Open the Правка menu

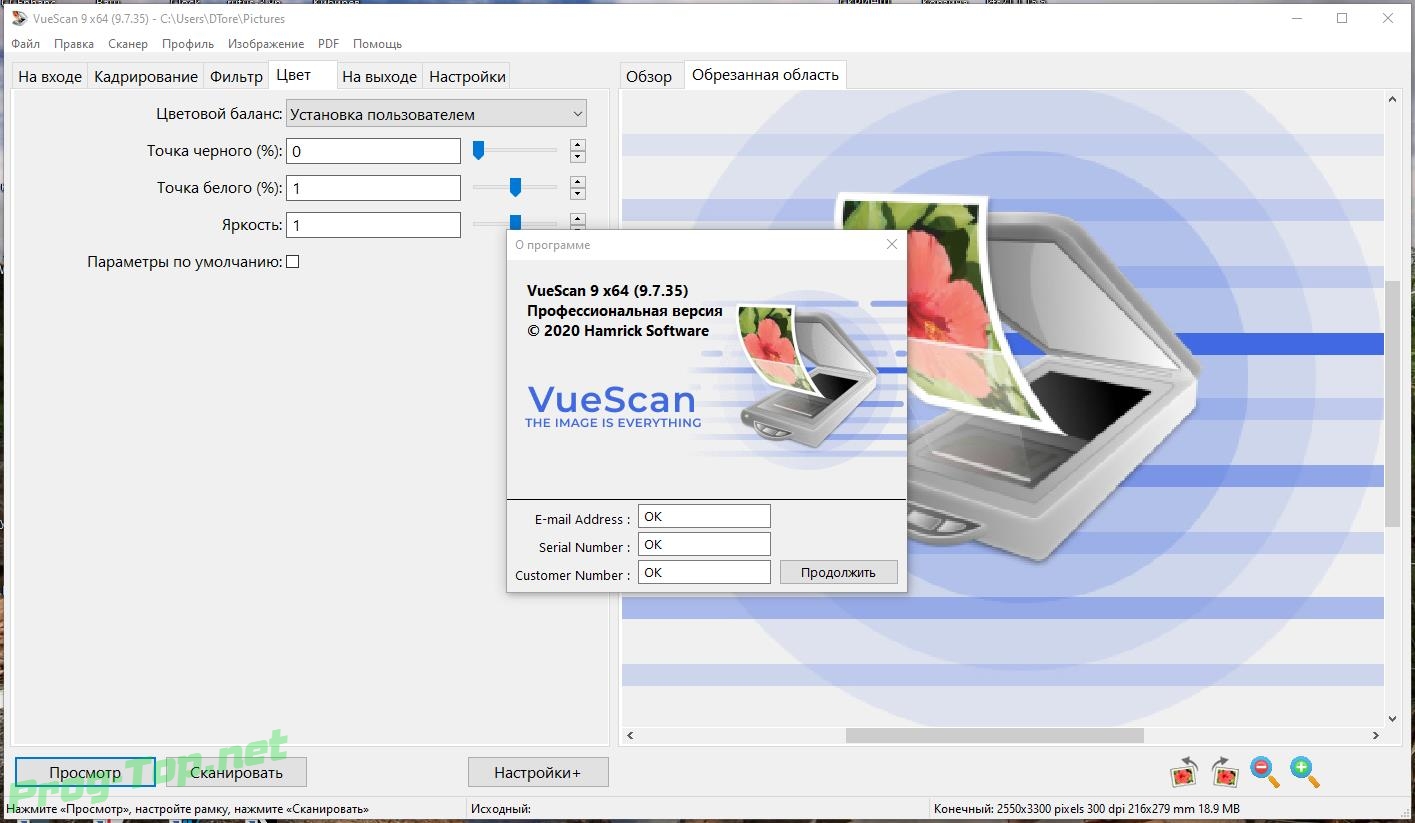click(74, 44)
